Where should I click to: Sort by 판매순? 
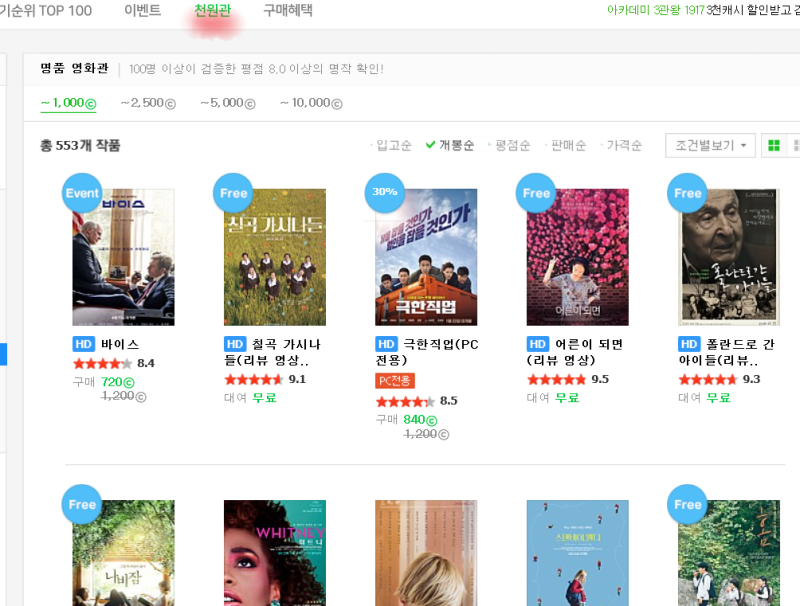click(x=566, y=145)
